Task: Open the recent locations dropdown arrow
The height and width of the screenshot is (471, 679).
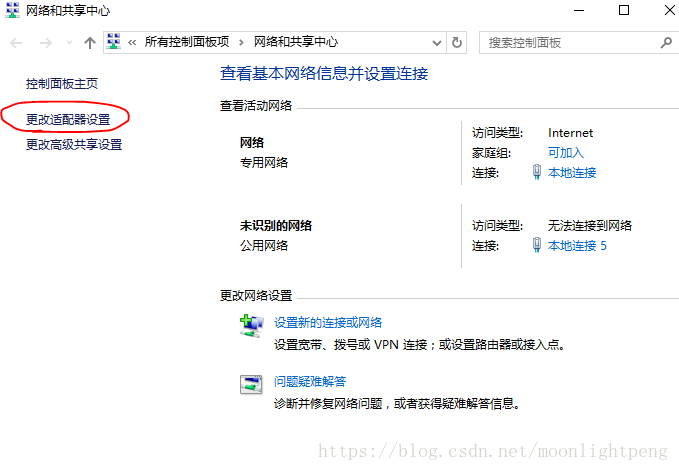Action: tap(69, 43)
